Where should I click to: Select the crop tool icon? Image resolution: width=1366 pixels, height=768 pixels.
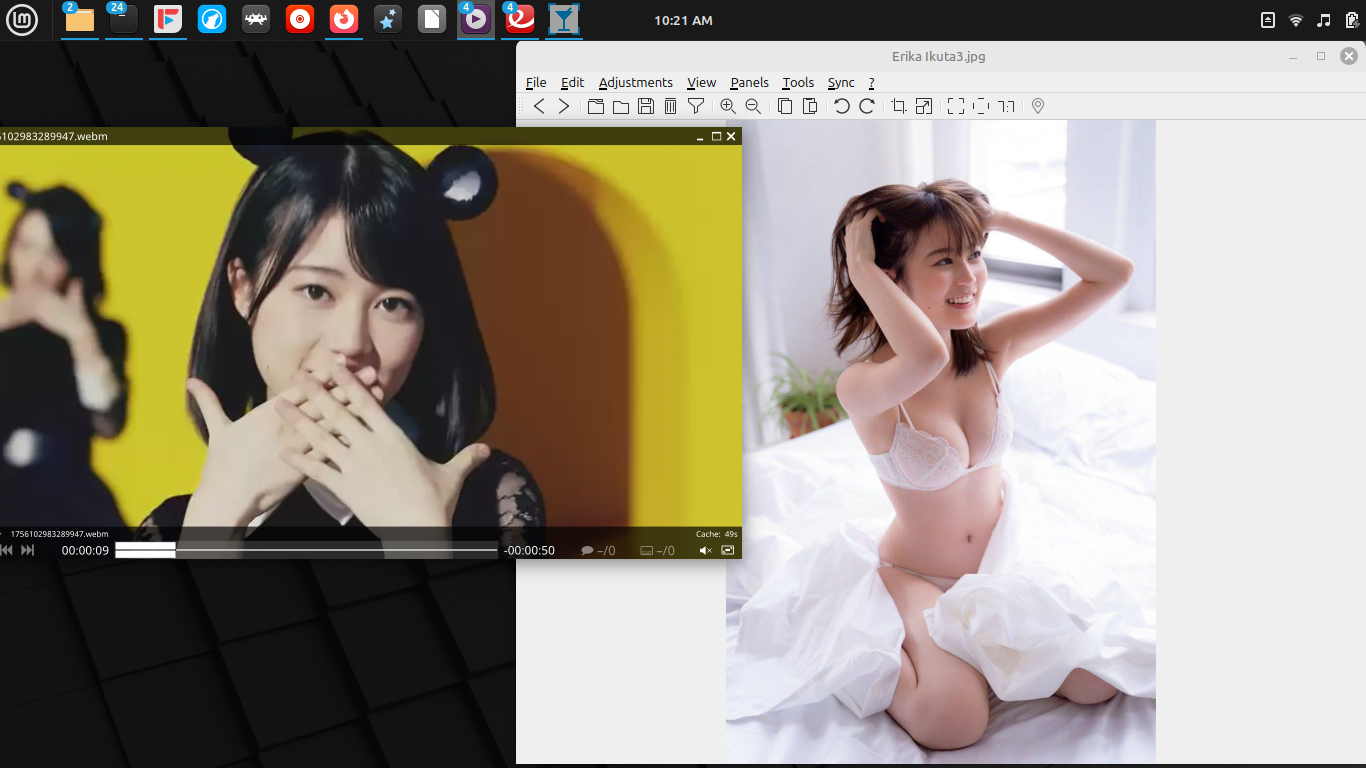pyautogui.click(x=899, y=106)
